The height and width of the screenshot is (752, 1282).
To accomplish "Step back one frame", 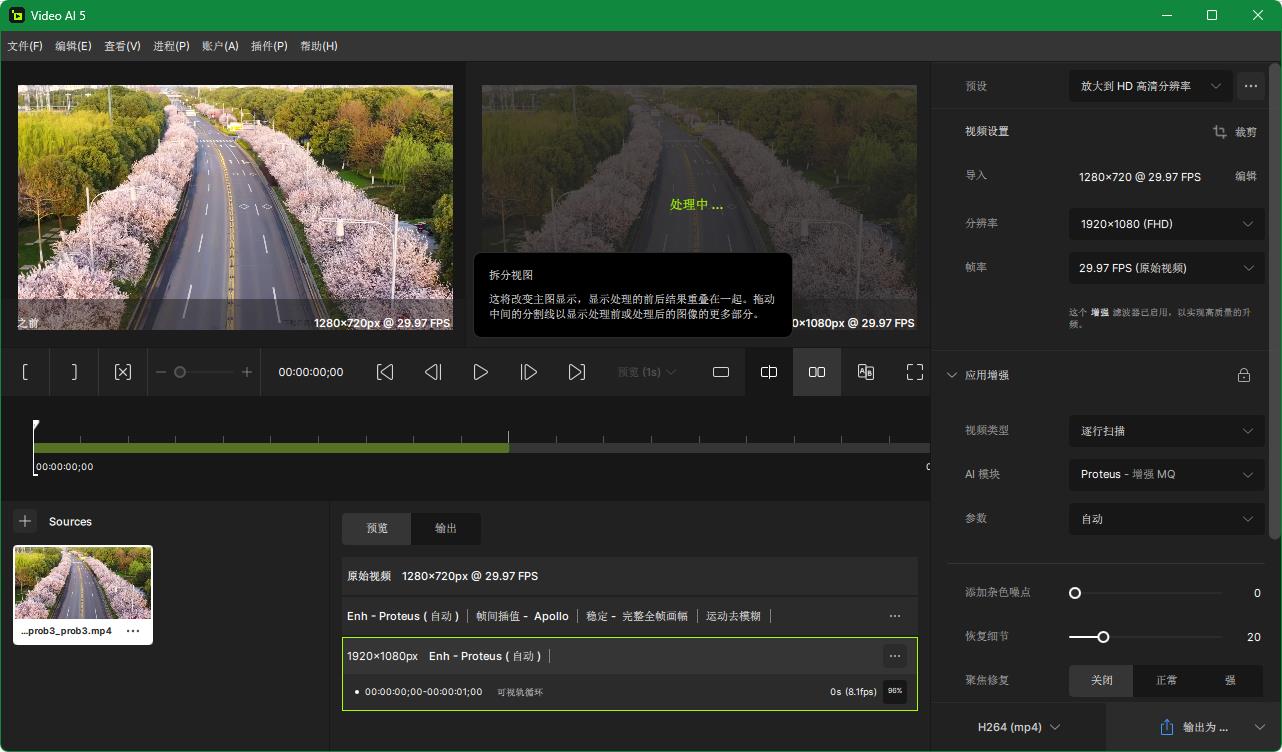I will click(x=433, y=372).
